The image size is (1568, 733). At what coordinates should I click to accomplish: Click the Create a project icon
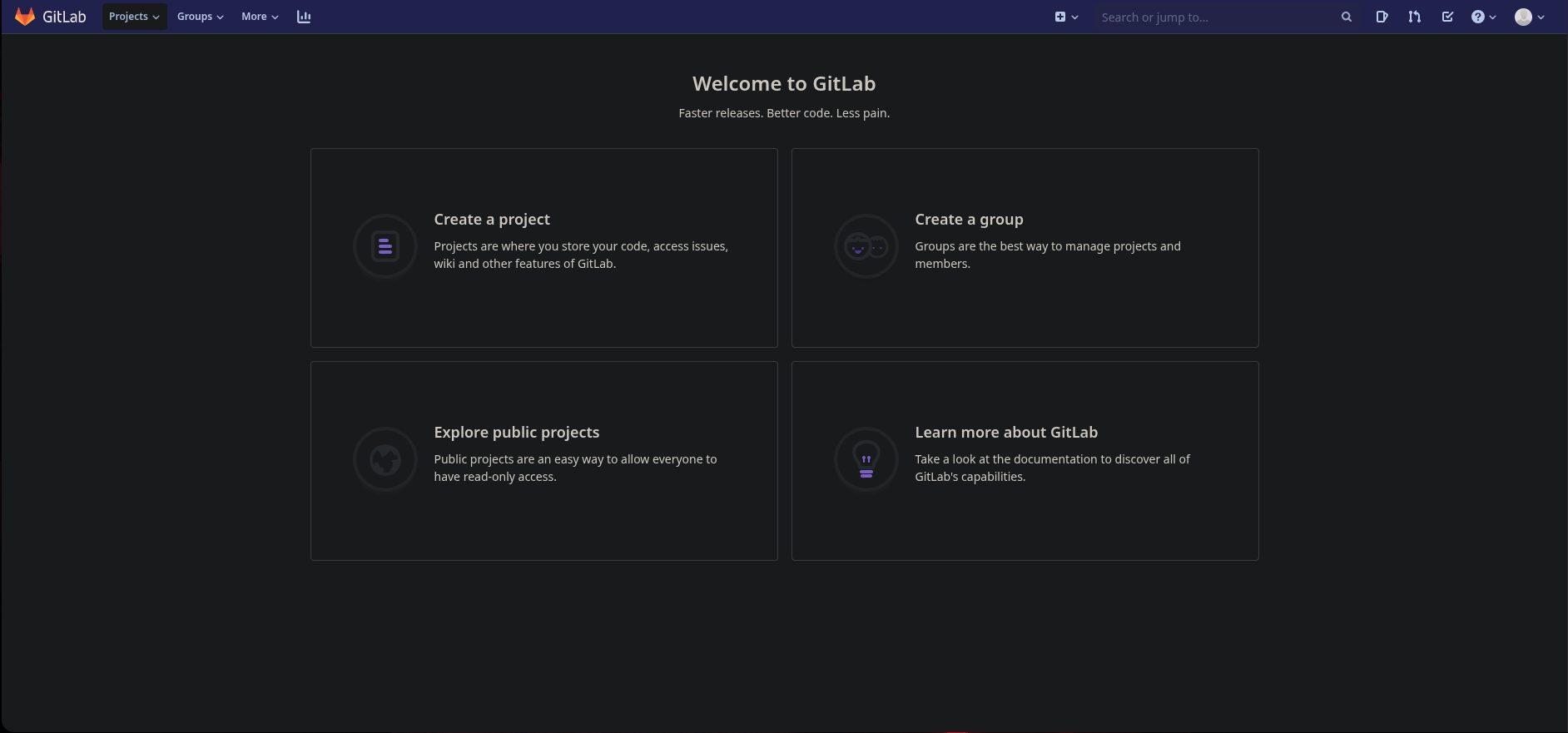[385, 246]
